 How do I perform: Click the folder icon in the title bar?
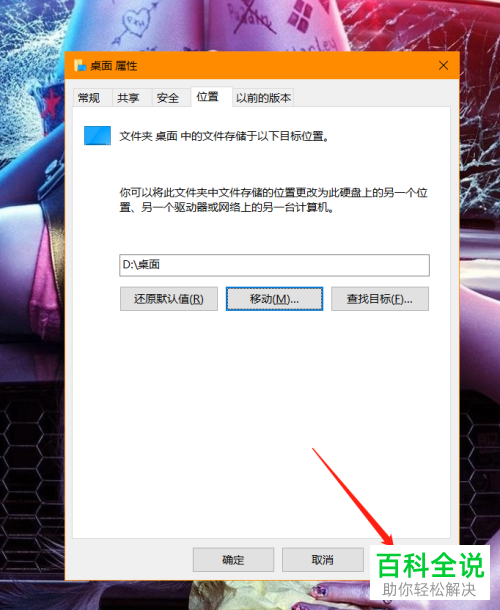click(80, 65)
